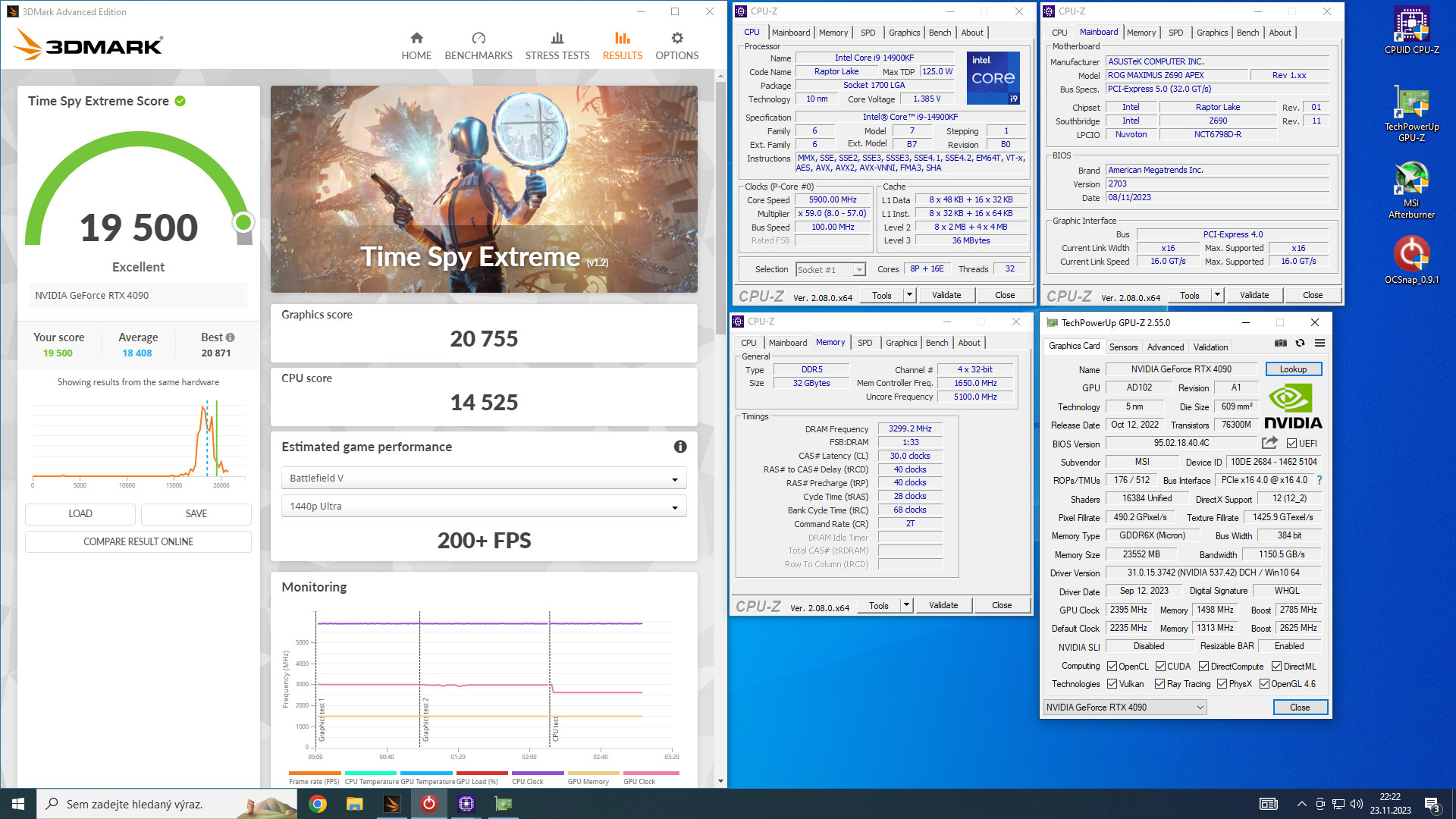This screenshot has height=819, width=1456.
Task: Open the volume control in the system tray
Action: [1357, 804]
